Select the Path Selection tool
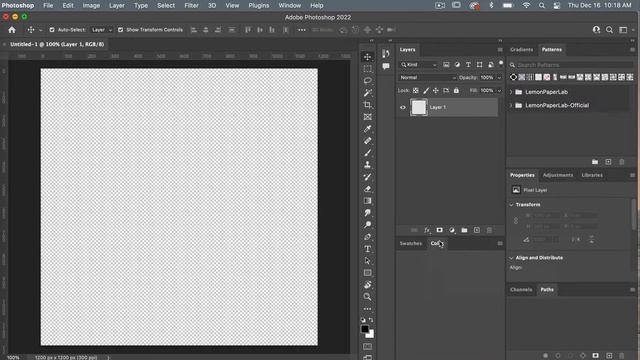 tap(367, 261)
